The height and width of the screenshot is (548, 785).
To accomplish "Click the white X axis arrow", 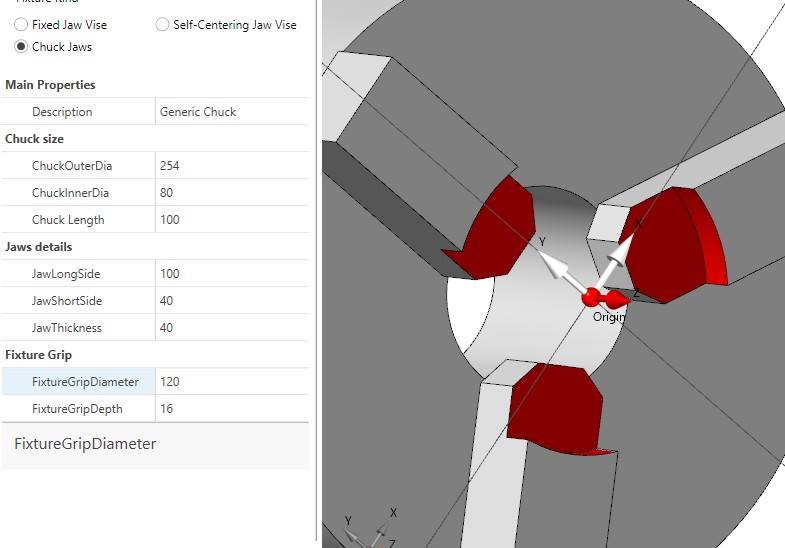I will (x=622, y=250).
